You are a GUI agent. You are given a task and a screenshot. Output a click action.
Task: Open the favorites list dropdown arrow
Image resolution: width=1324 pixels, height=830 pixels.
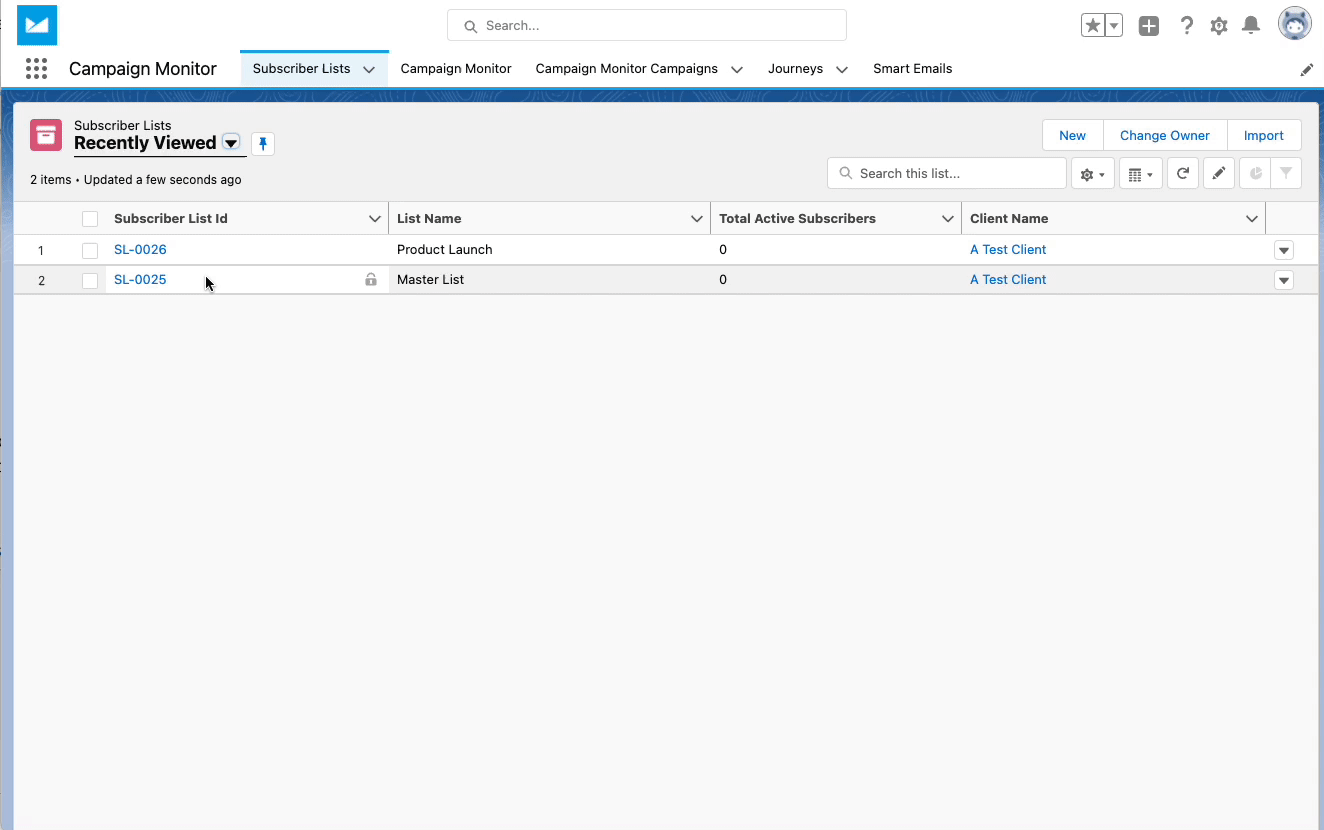(x=1113, y=26)
